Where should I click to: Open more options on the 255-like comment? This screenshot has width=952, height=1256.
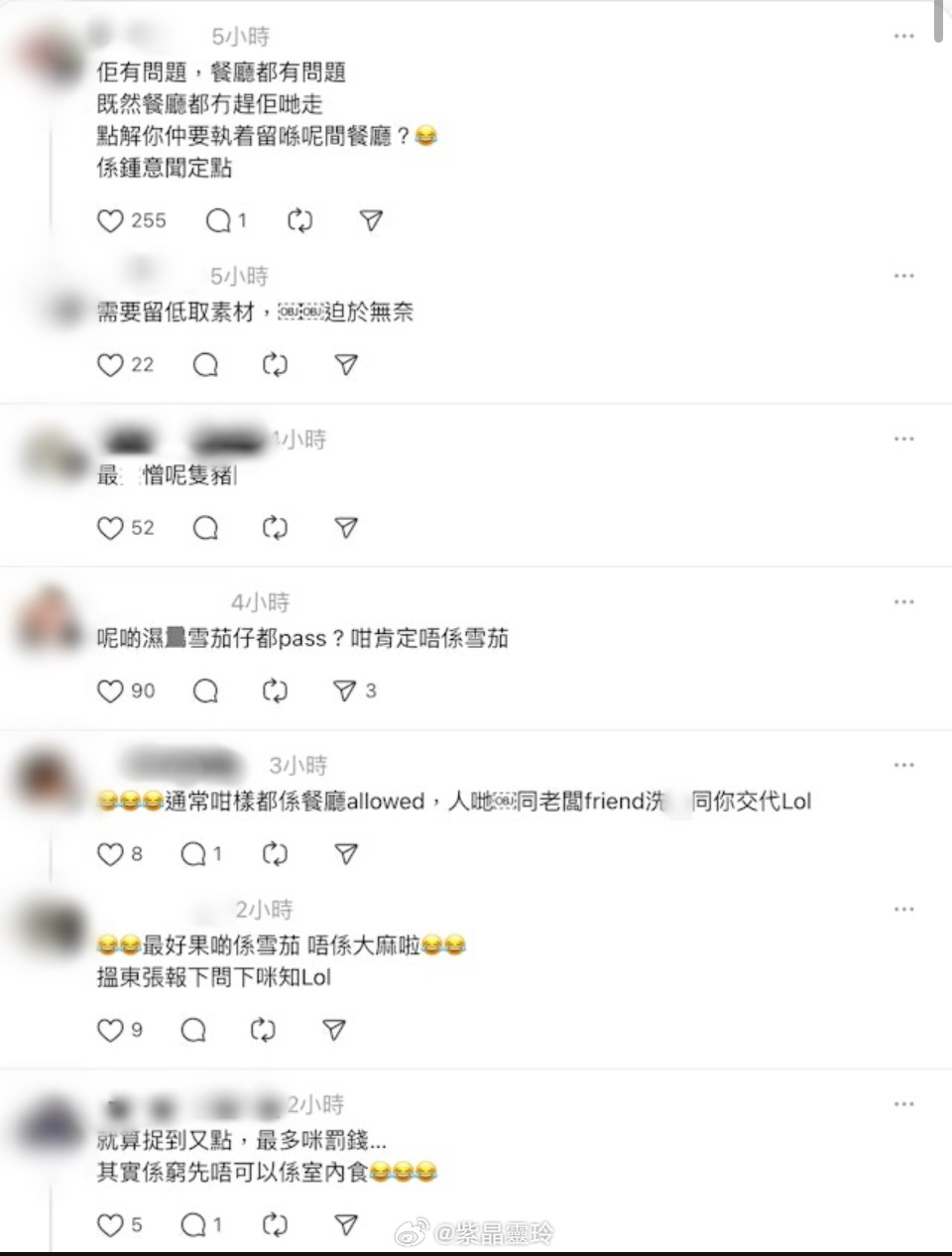pyautogui.click(x=903, y=36)
